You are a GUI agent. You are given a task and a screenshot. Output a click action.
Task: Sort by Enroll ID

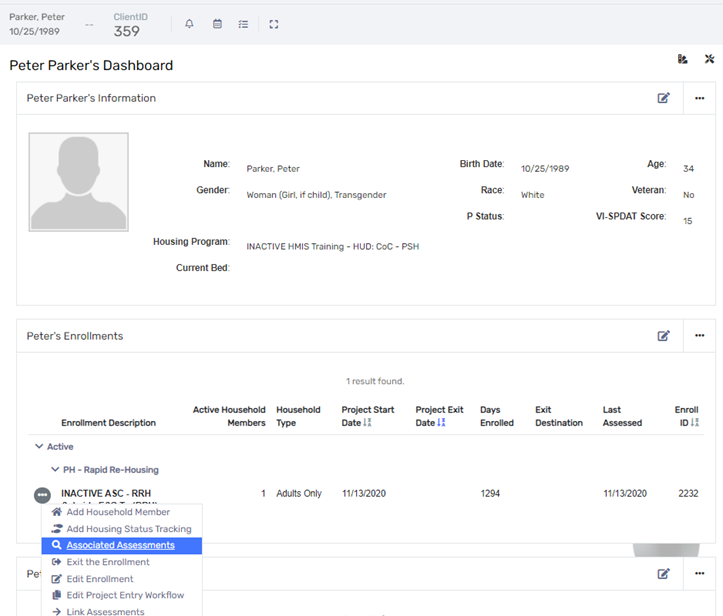695,422
